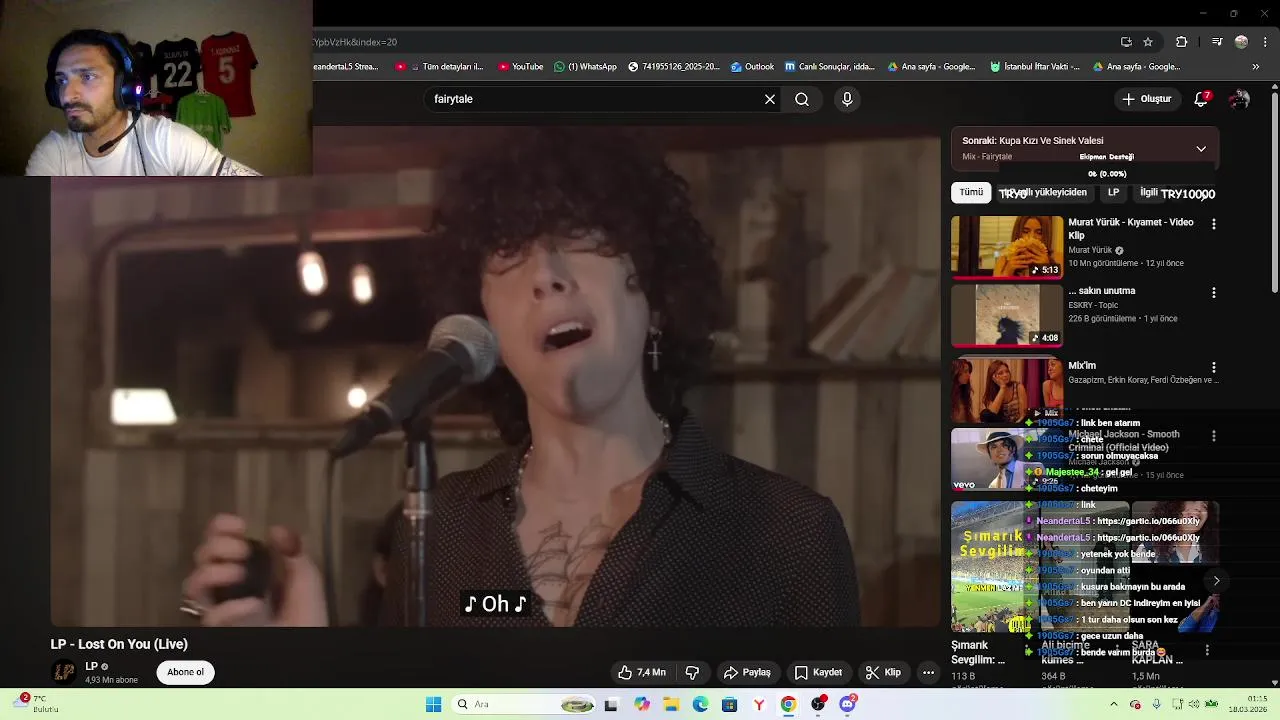1280x720 pixels.
Task: Open Chrome profile avatar
Action: pyautogui.click(x=1241, y=42)
